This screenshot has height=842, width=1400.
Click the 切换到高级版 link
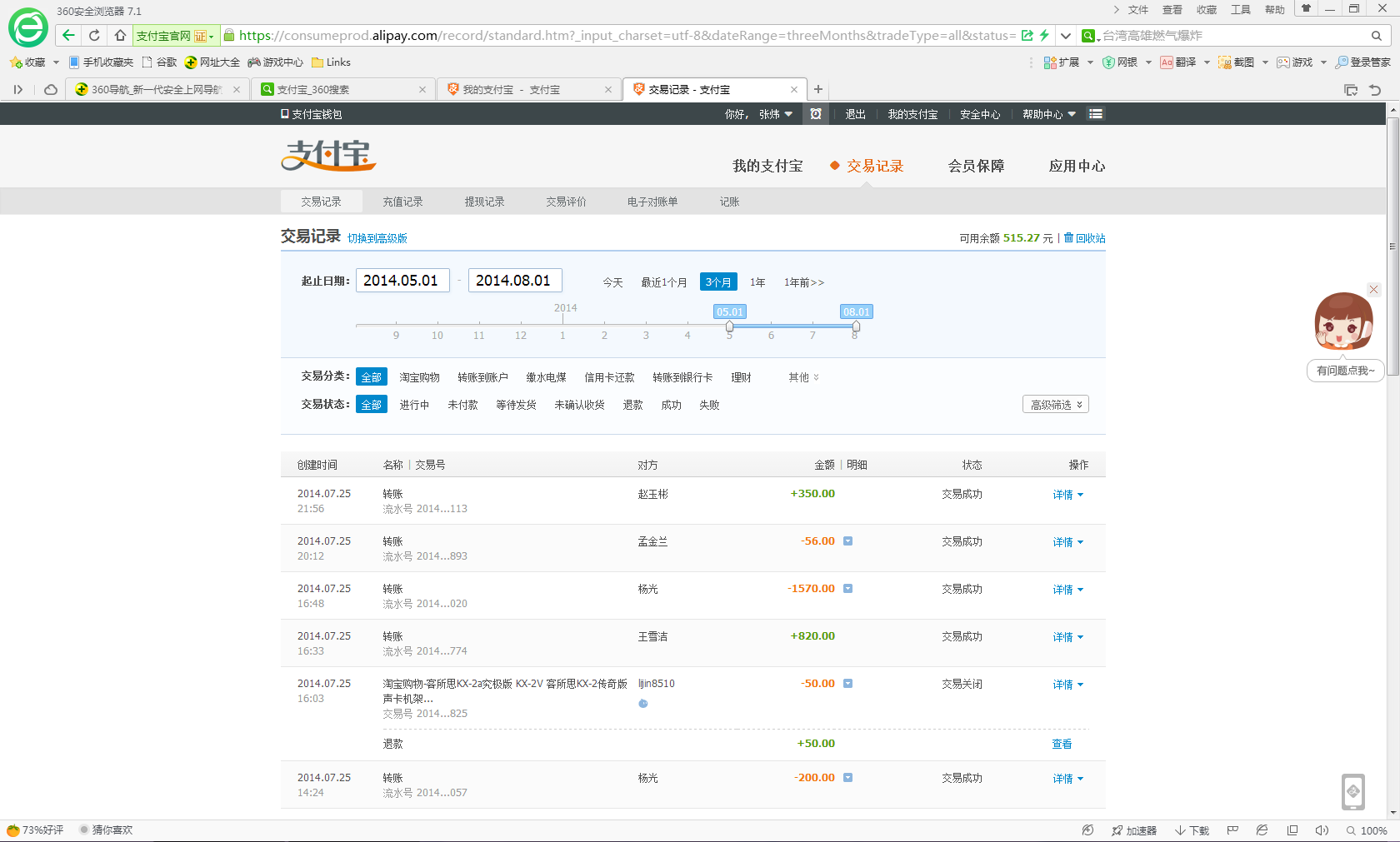[377, 238]
